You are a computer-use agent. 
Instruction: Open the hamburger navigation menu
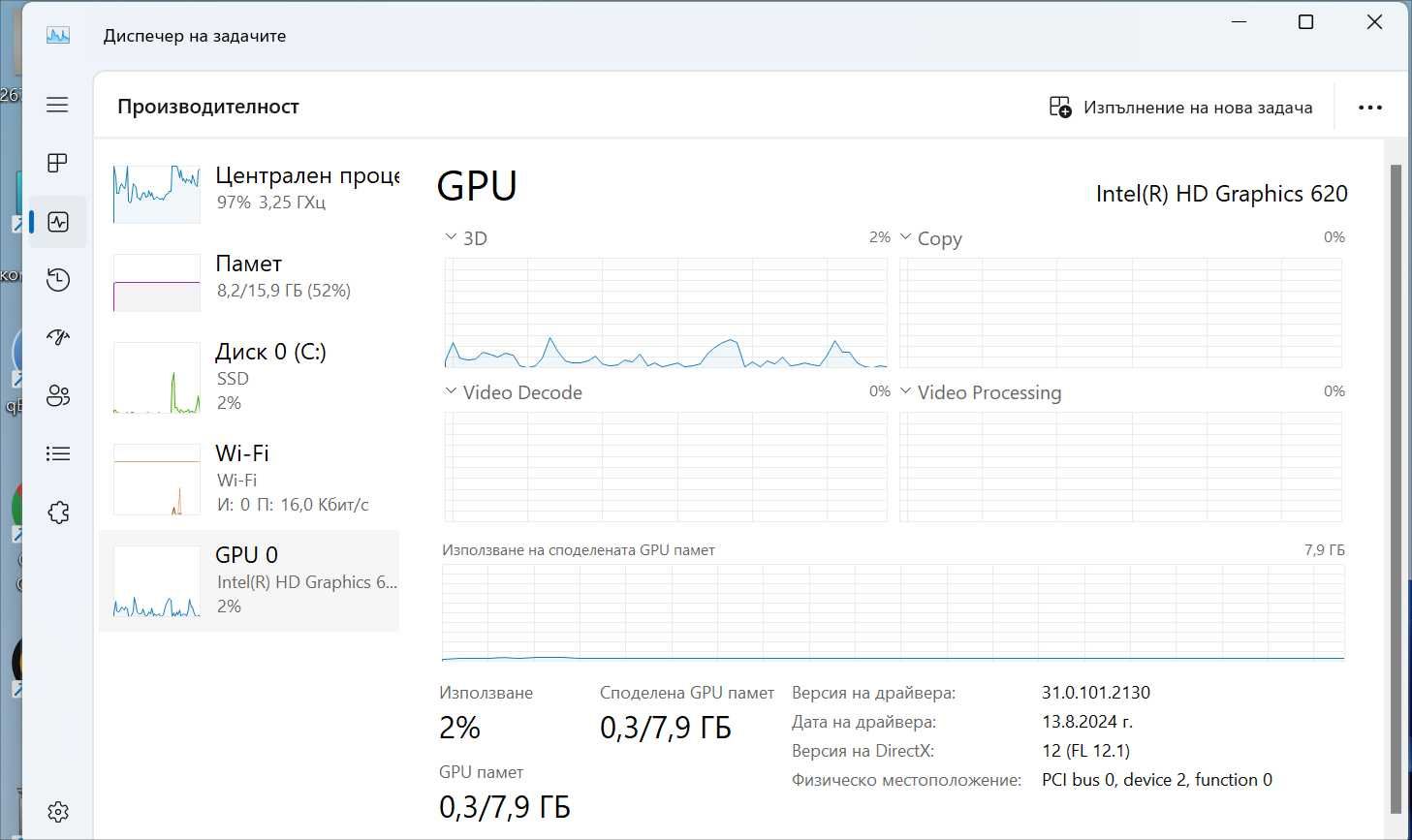pos(57,105)
